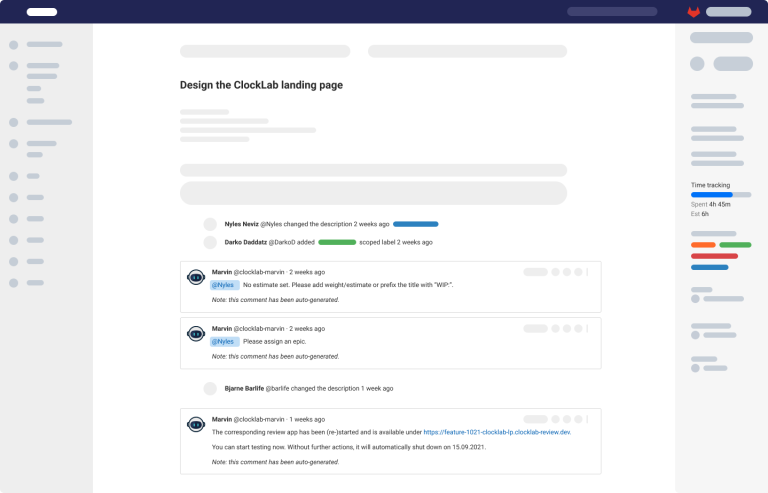
Task: Open the feature-1021-clocklab-lp review app link
Action: 497,432
